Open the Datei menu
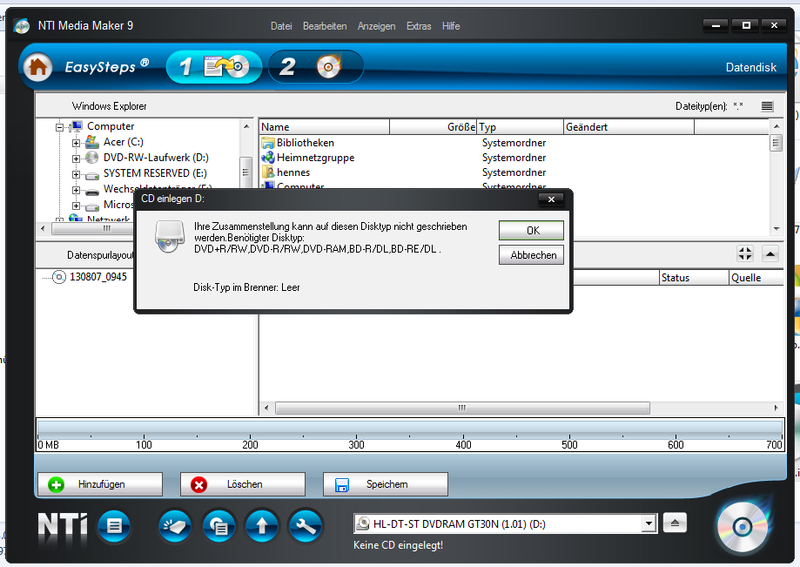Screen dimensions: 800x567 coord(281,26)
